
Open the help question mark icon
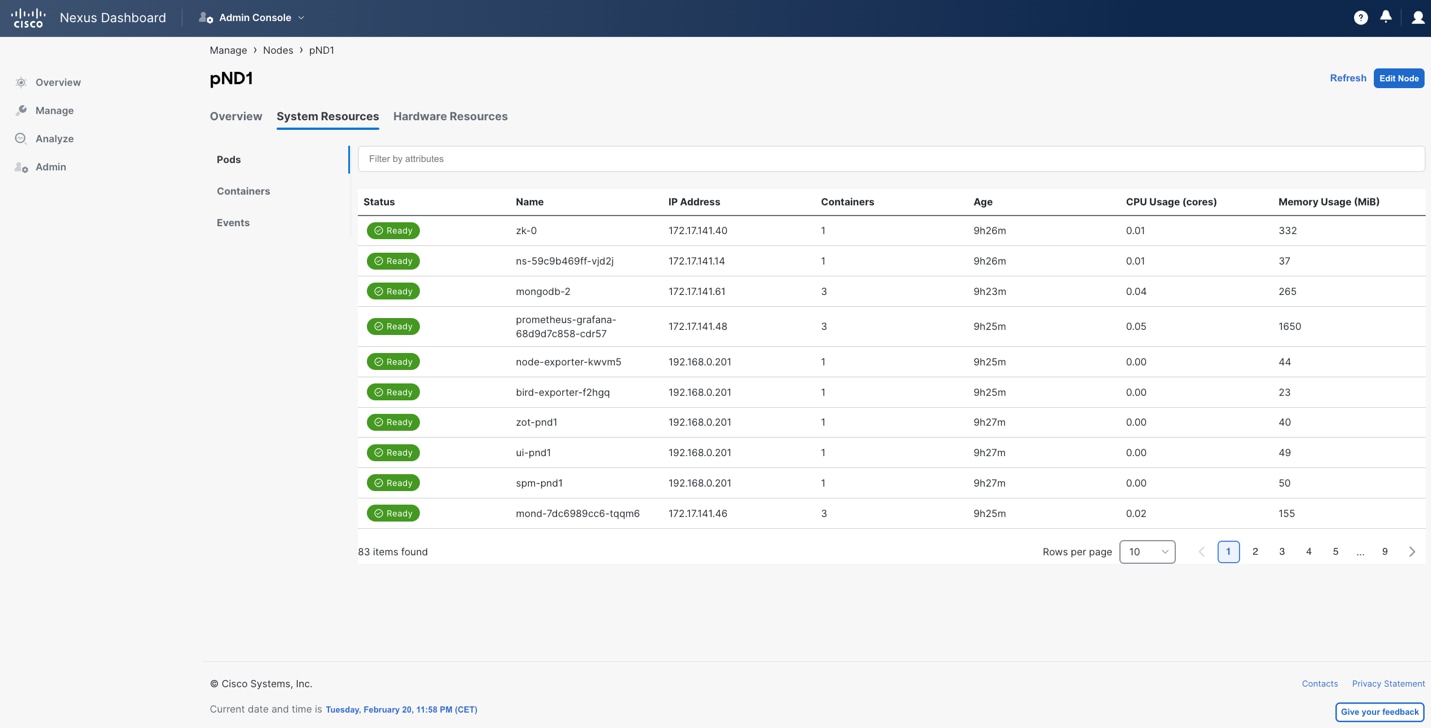[x=1360, y=18]
